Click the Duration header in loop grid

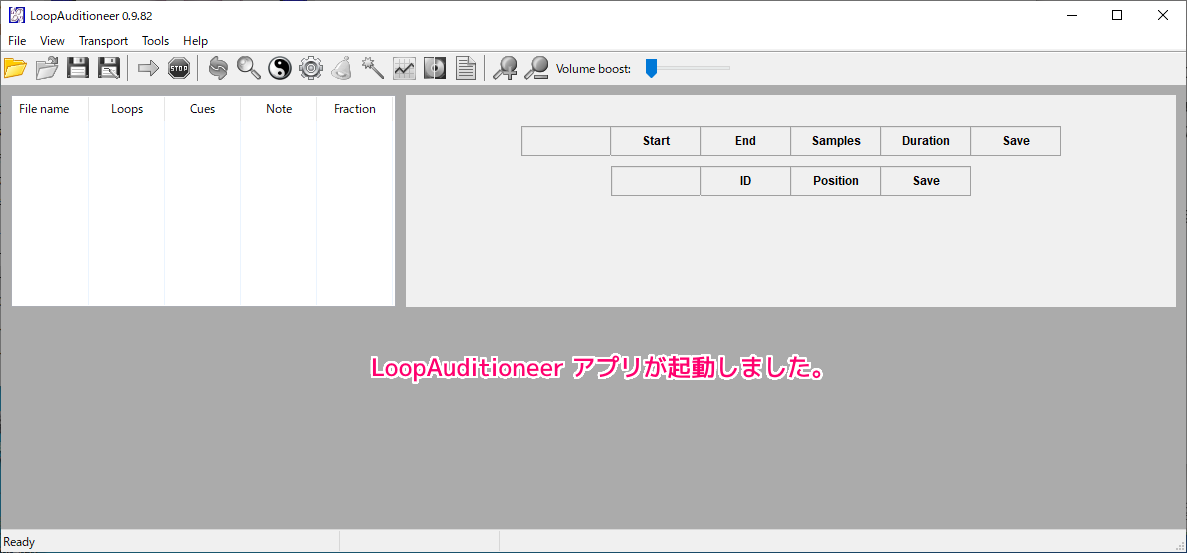pyautogui.click(x=925, y=141)
